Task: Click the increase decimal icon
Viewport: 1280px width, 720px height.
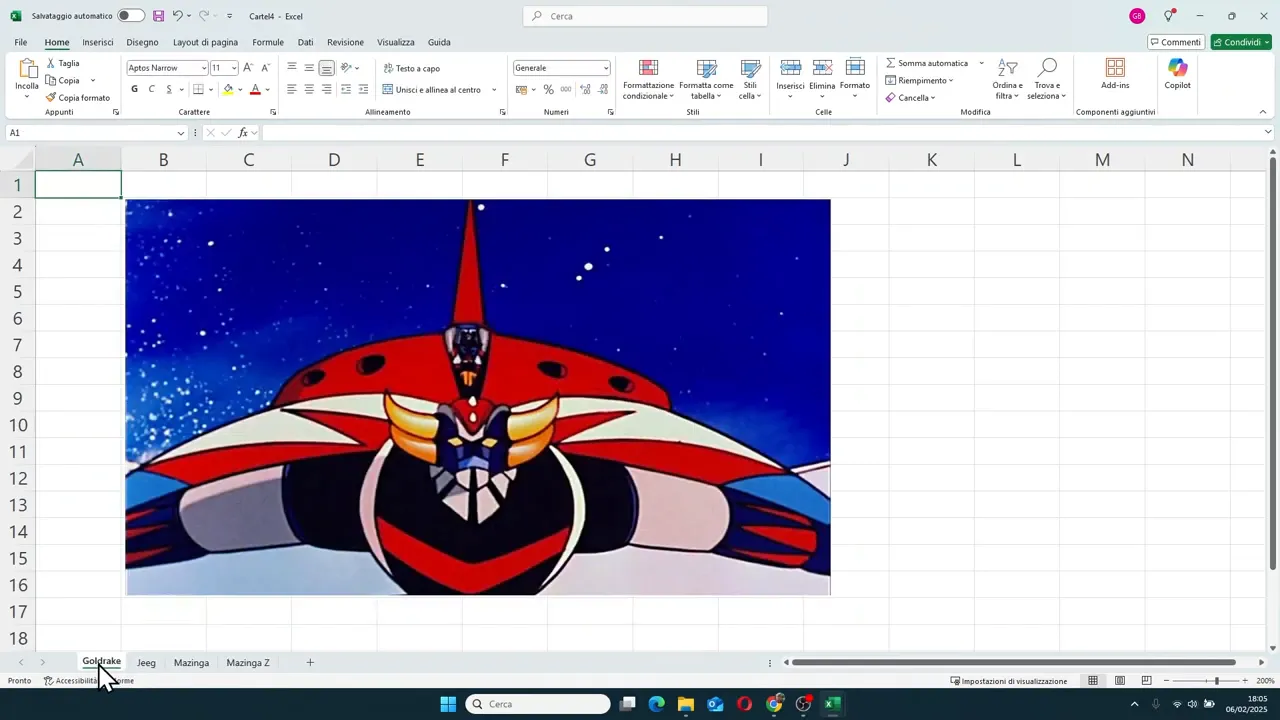Action: (x=585, y=89)
